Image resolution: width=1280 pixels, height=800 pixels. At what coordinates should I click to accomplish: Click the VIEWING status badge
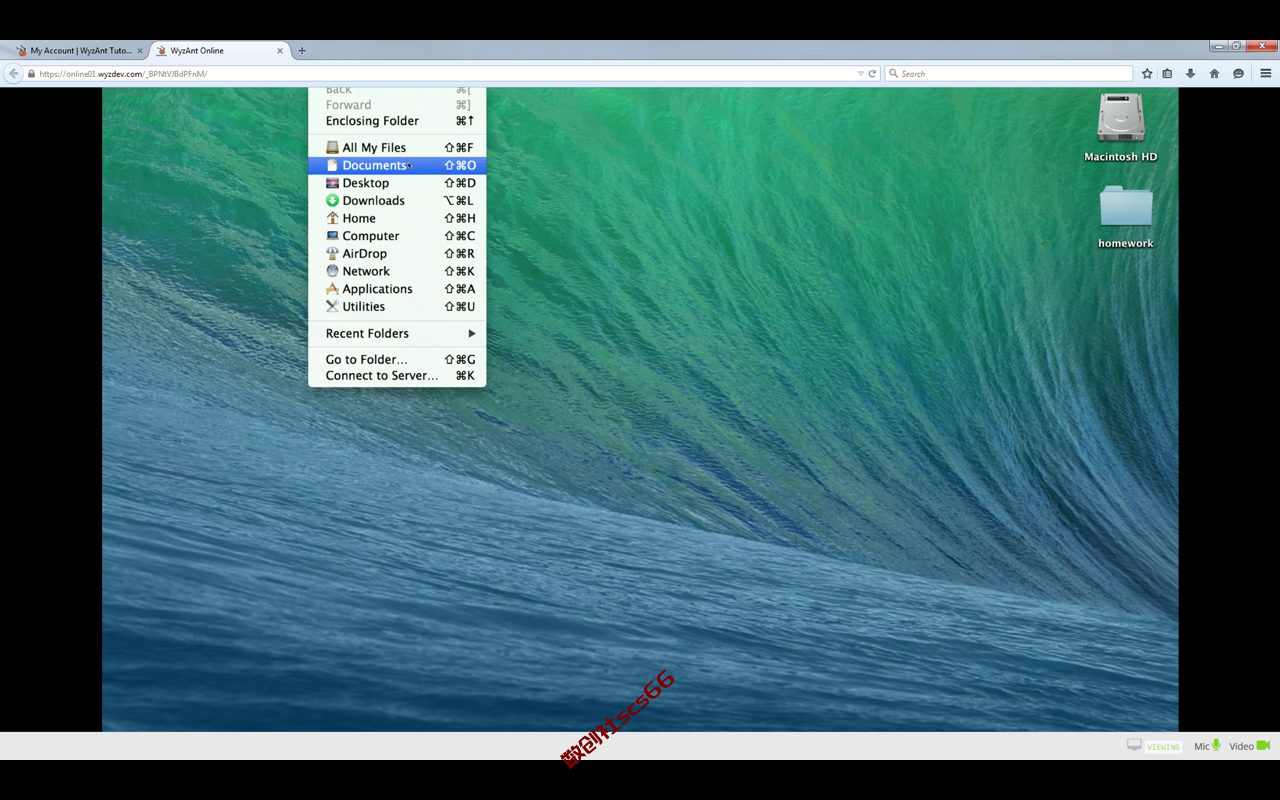1163,747
